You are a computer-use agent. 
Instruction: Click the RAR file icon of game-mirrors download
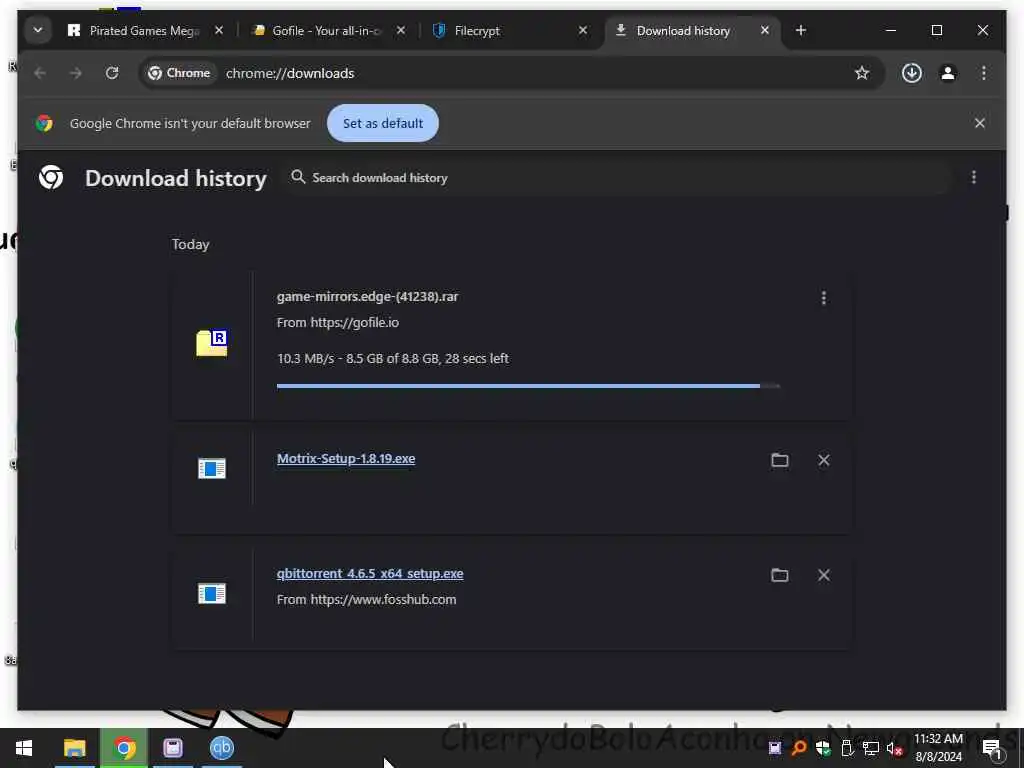tap(212, 344)
